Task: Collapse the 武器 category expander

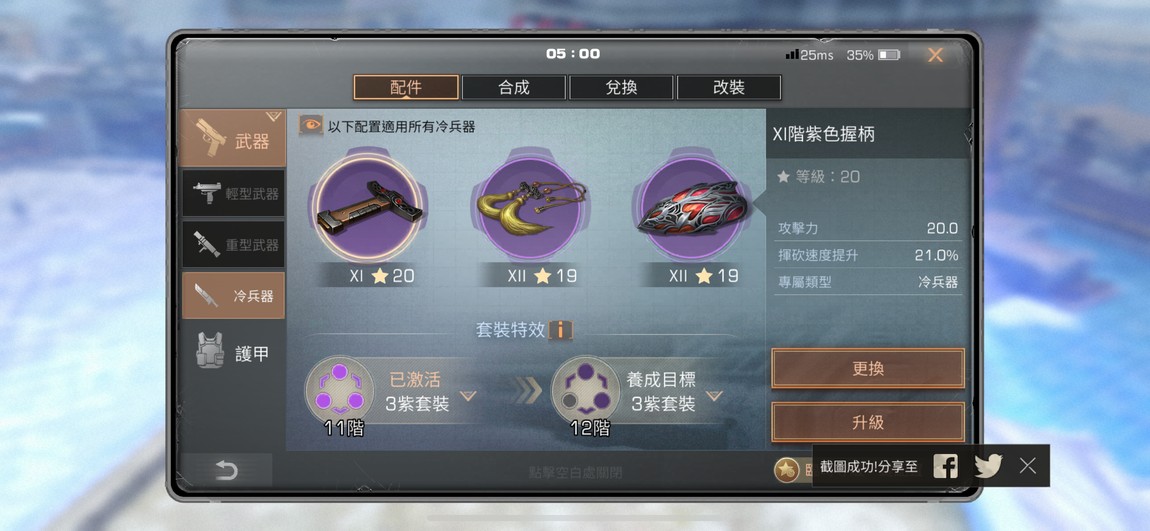Action: pos(274,116)
